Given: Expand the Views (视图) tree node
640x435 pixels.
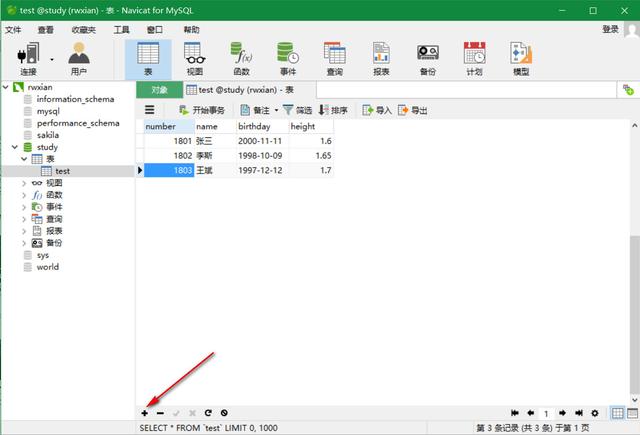Looking at the screenshot, I should click(24, 183).
